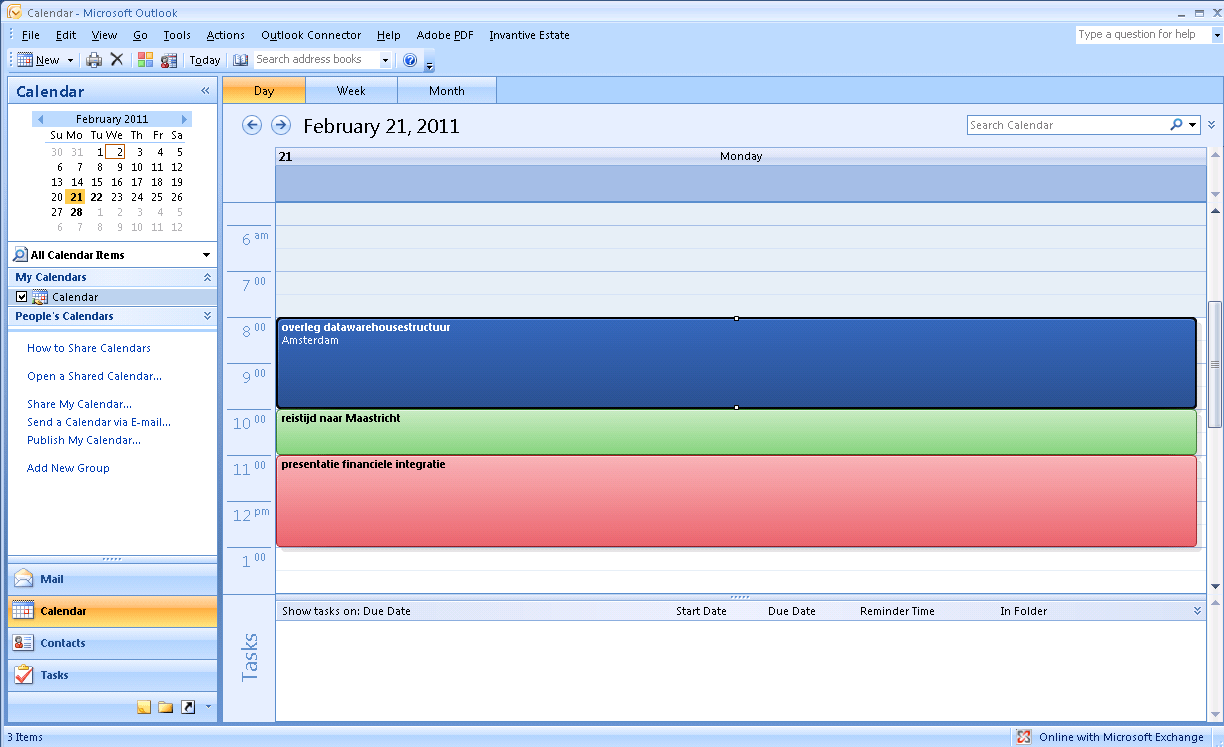The width and height of the screenshot is (1224, 747).
Task: Open the Actions menu
Action: (226, 35)
